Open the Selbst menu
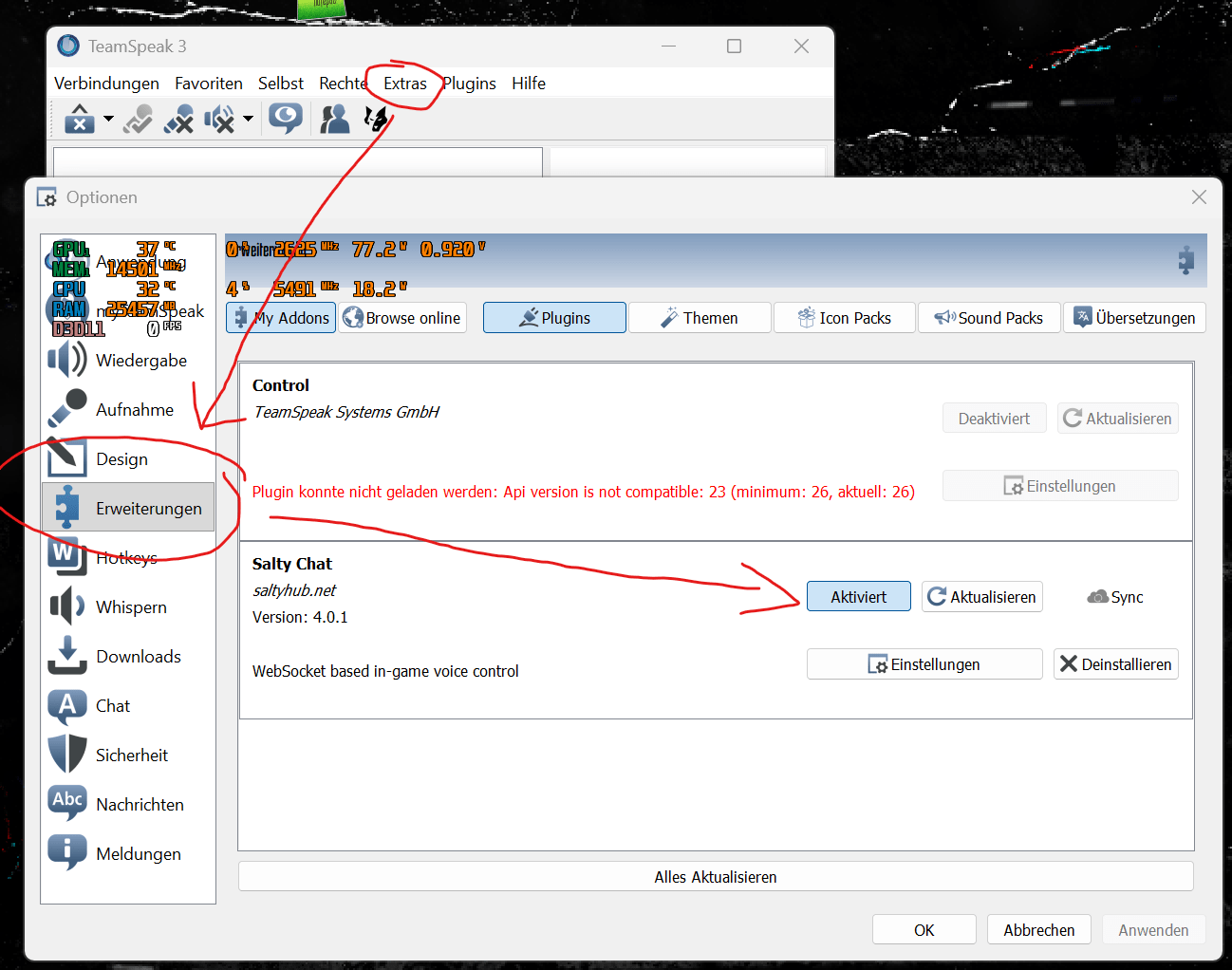Image resolution: width=1232 pixels, height=970 pixels. click(281, 84)
